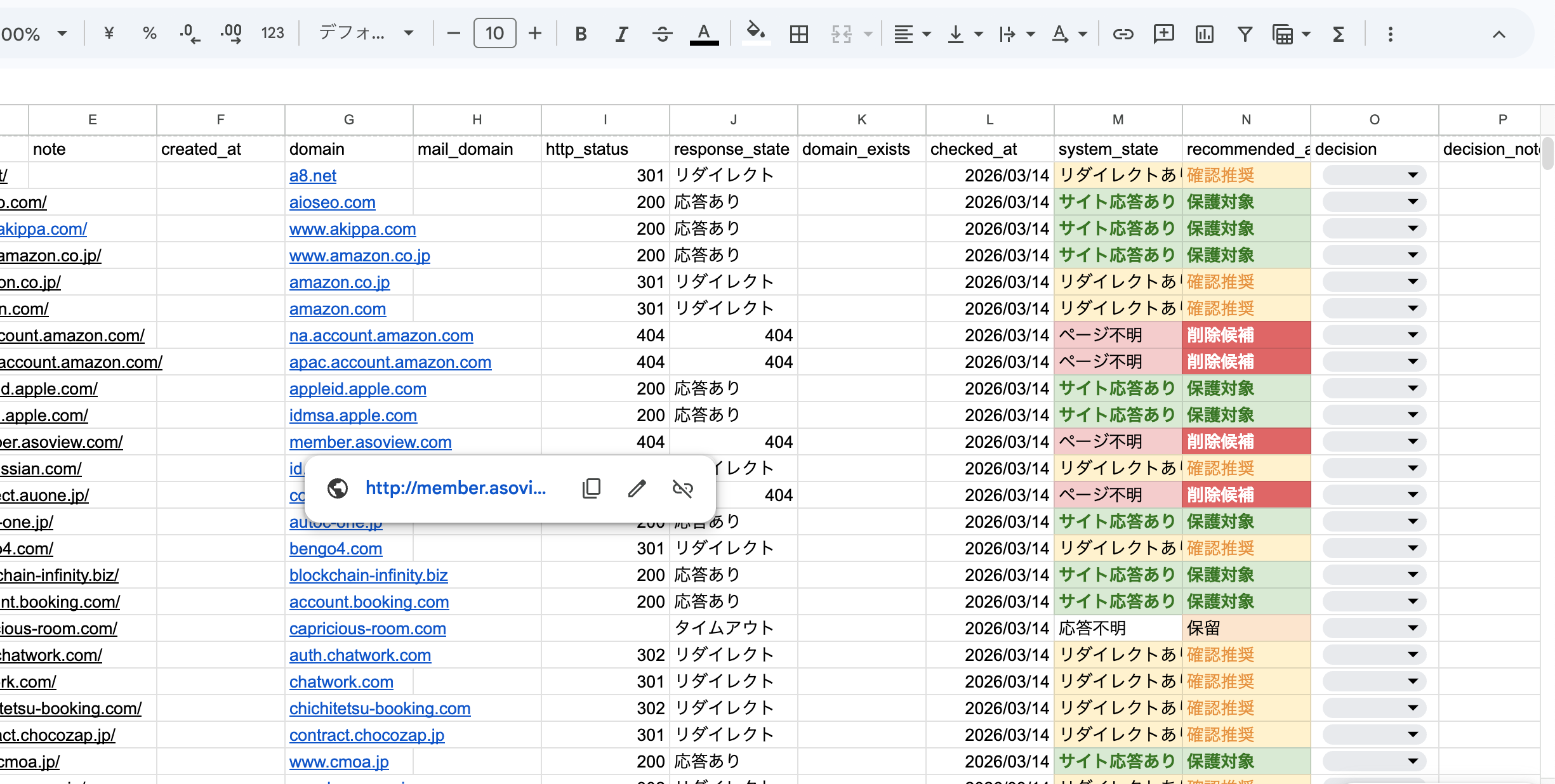Image resolution: width=1555 pixels, height=784 pixels.
Task: Click the insert comment icon
Action: (1163, 34)
